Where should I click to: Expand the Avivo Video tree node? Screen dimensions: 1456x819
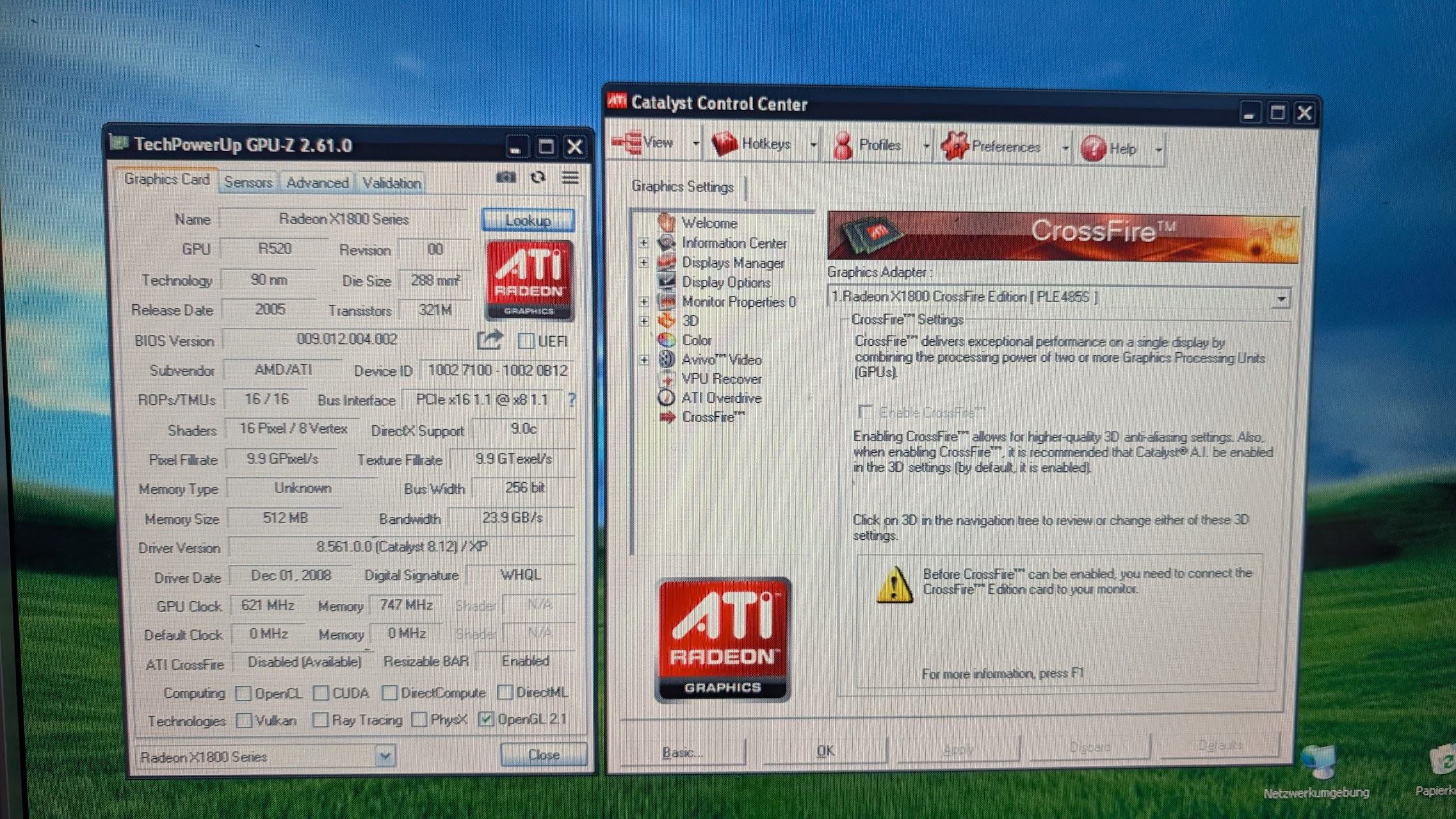tap(643, 360)
